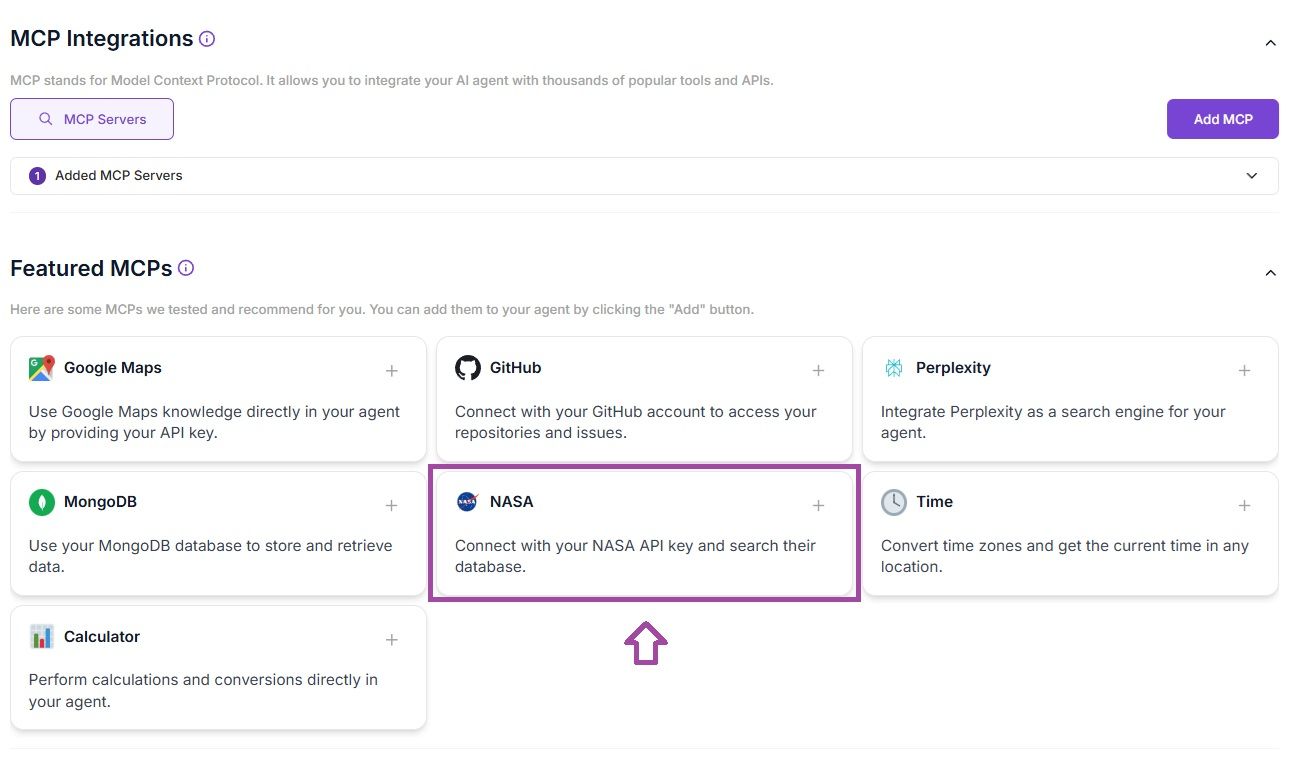Click the MongoDB leaf icon

point(41,502)
